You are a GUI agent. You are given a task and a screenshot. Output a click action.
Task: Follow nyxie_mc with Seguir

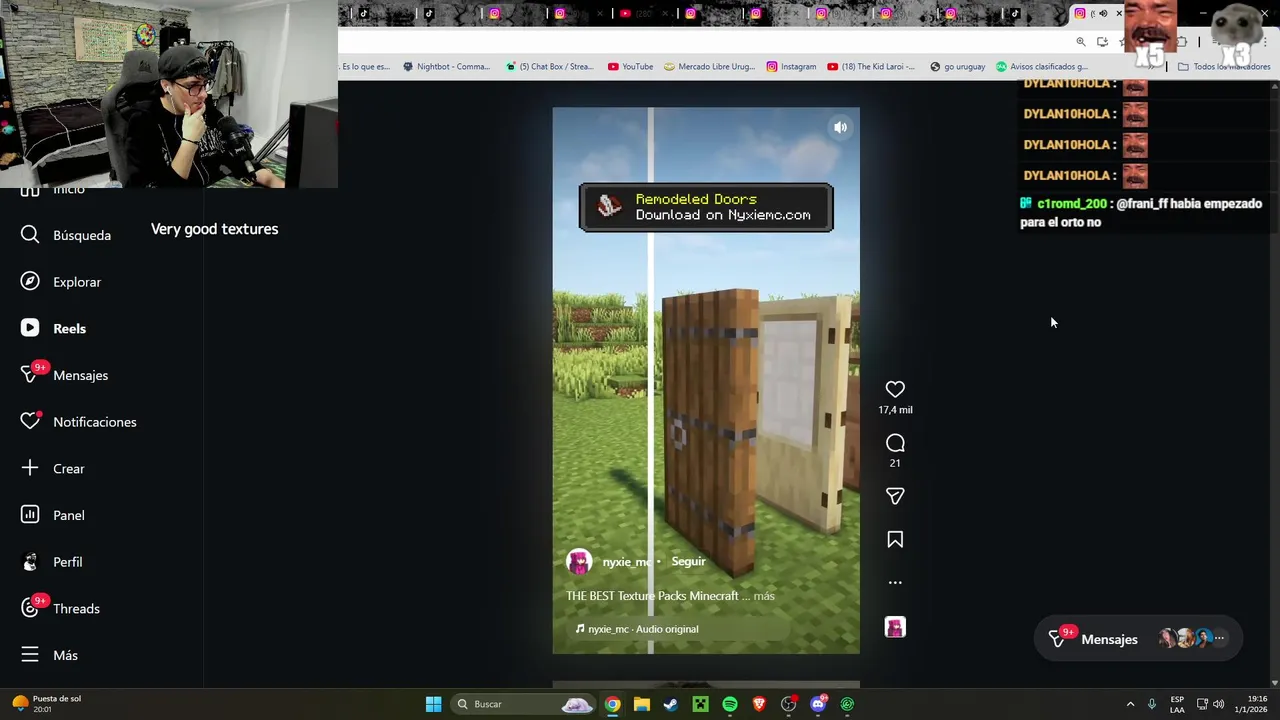click(688, 561)
